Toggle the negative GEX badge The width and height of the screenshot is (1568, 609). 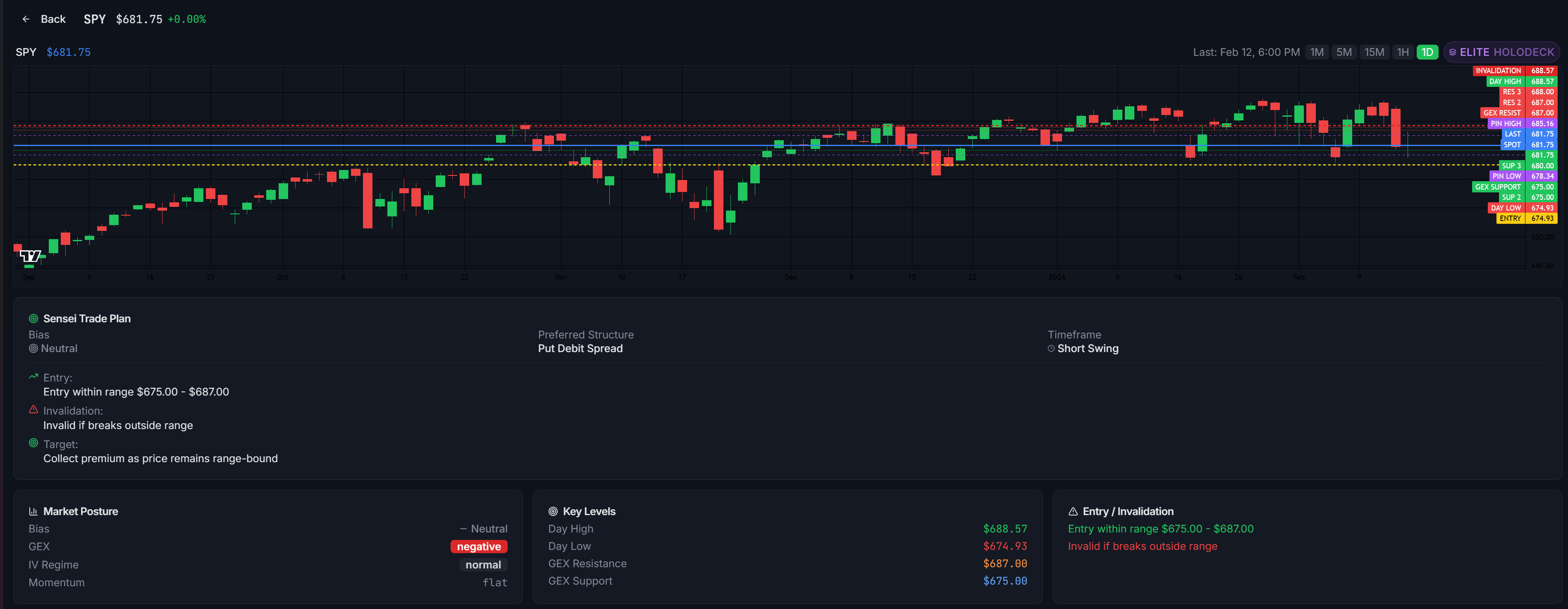(x=479, y=546)
